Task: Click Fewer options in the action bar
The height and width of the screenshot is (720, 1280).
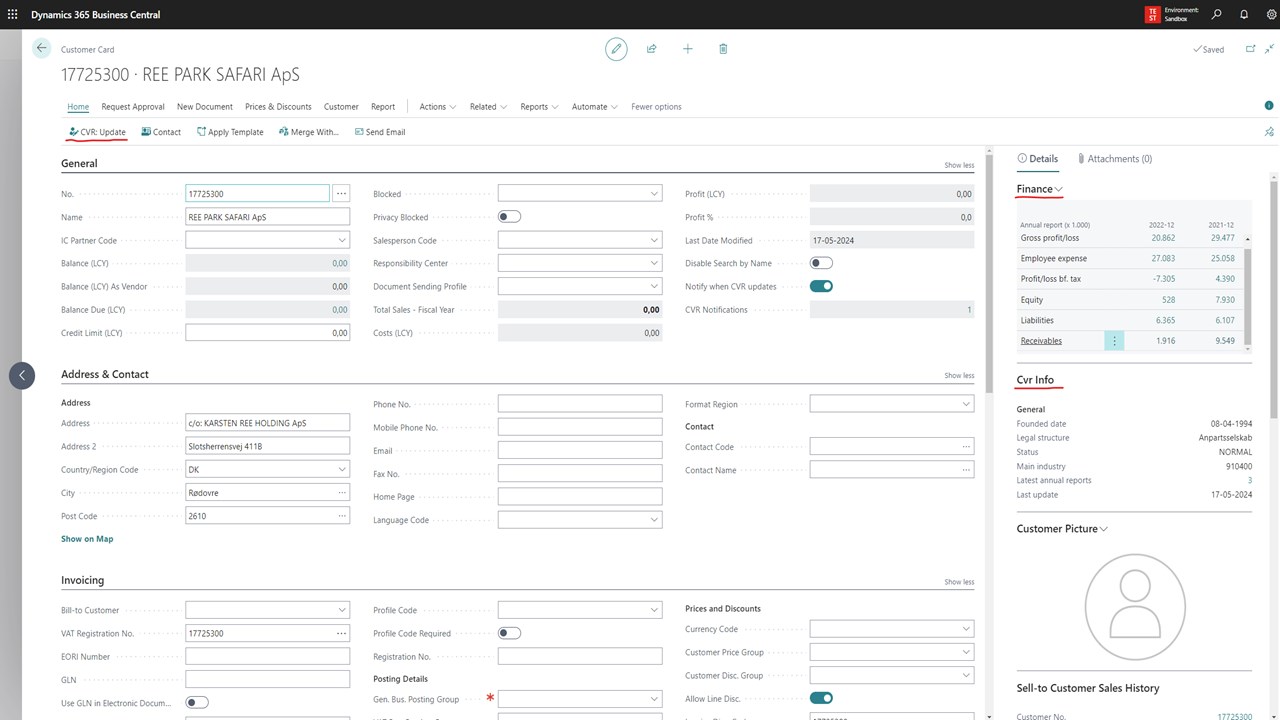Action: pos(656,107)
